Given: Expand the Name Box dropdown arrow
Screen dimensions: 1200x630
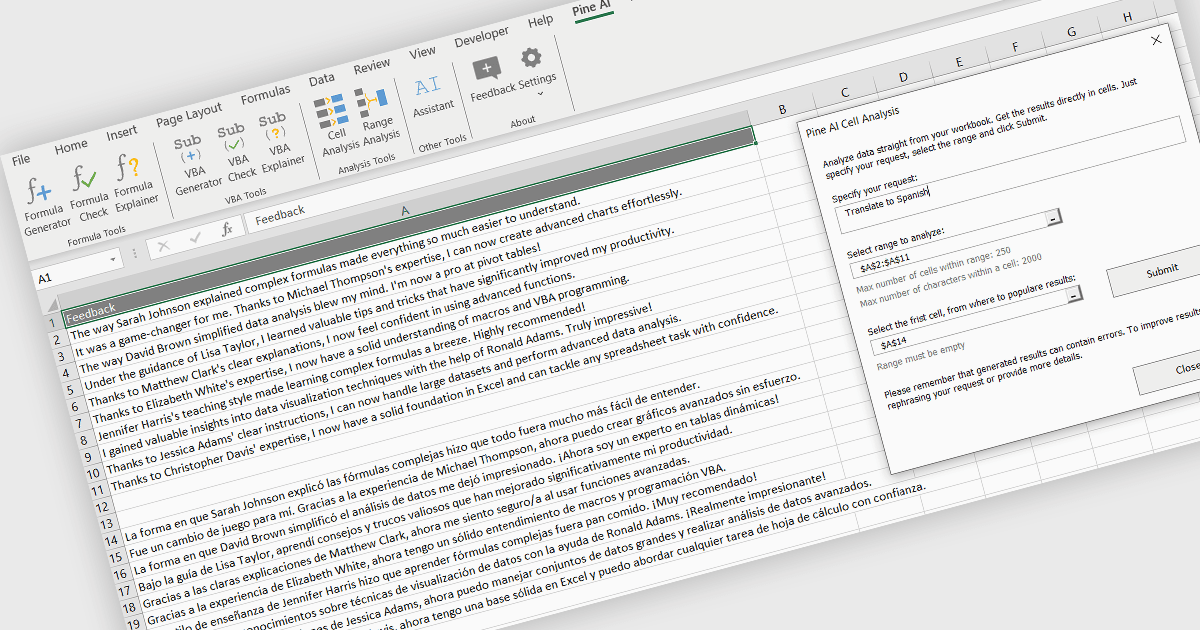Looking at the screenshot, I should point(114,258).
